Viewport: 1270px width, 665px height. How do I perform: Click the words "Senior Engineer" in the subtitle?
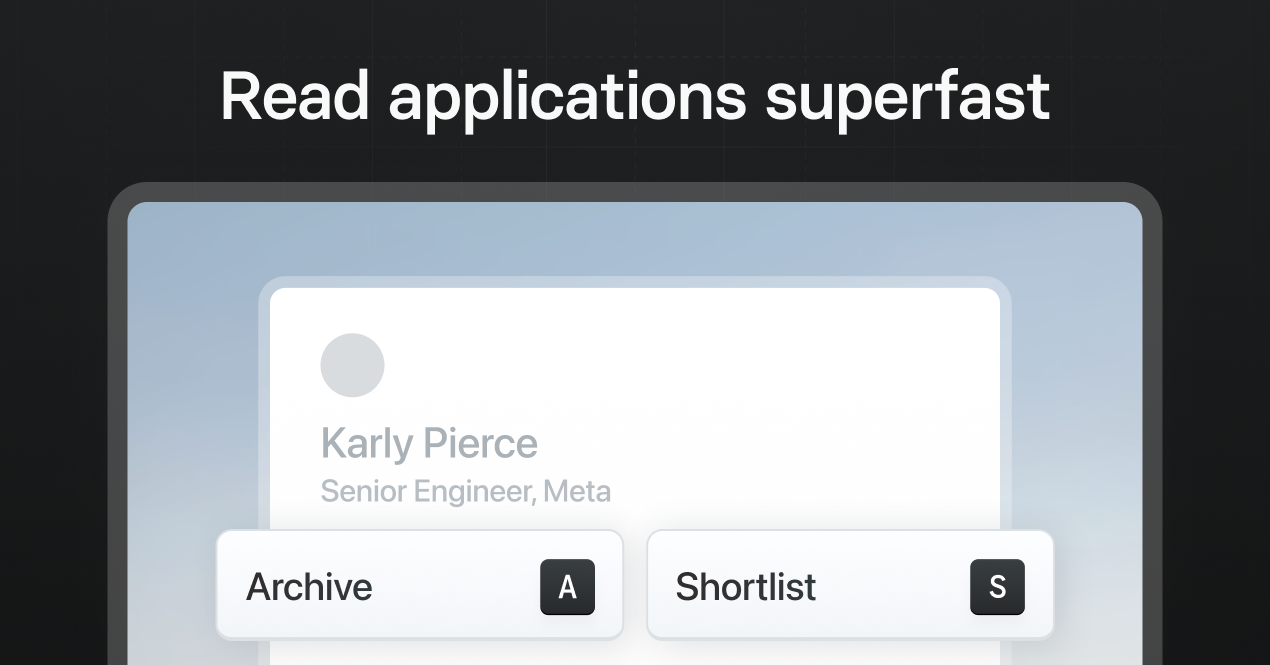(x=427, y=491)
